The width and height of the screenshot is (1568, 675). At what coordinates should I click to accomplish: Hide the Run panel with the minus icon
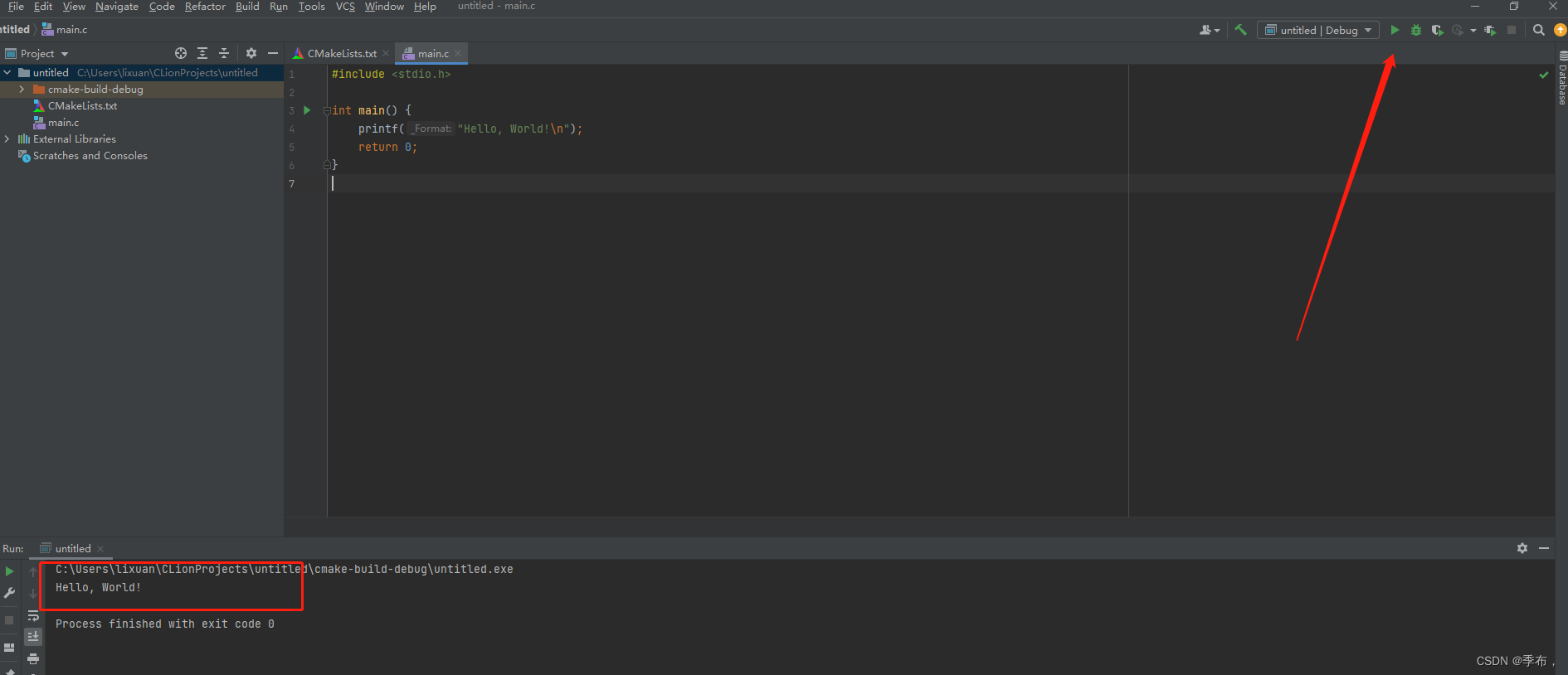click(x=1544, y=548)
